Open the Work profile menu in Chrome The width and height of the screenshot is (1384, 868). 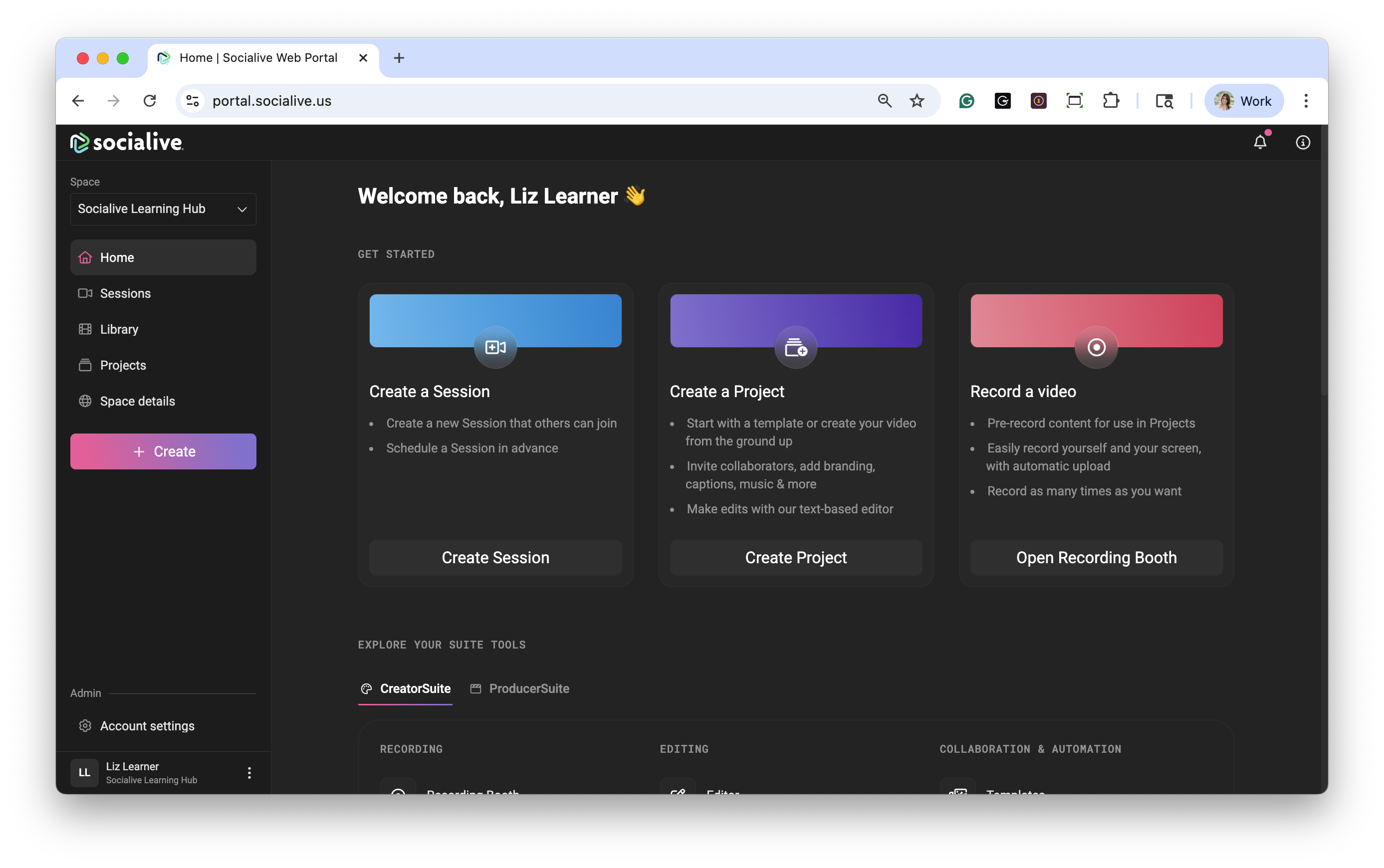1243,101
